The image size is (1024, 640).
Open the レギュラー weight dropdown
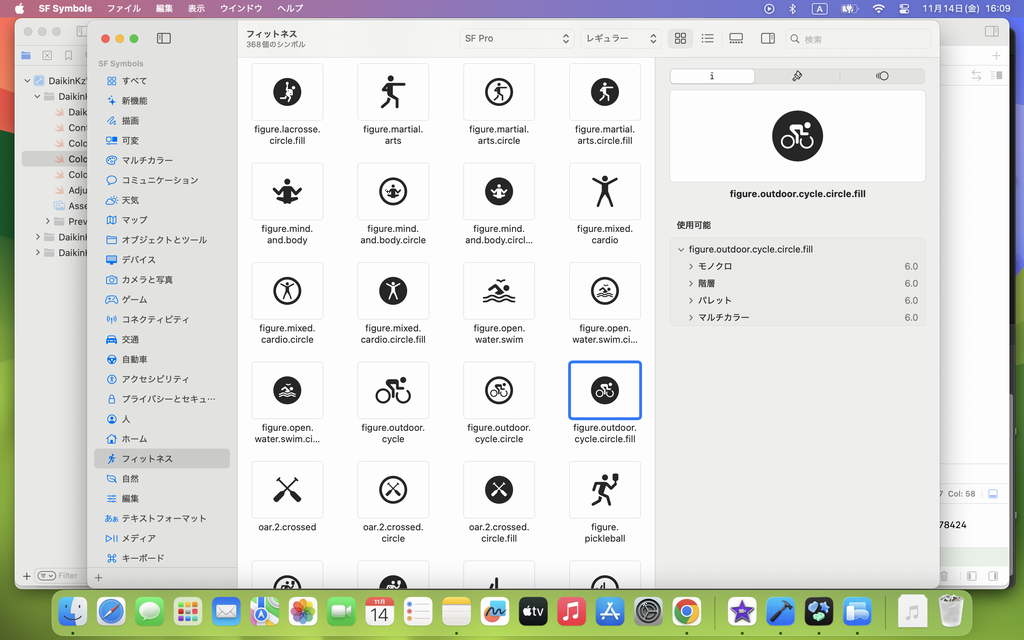pos(621,38)
